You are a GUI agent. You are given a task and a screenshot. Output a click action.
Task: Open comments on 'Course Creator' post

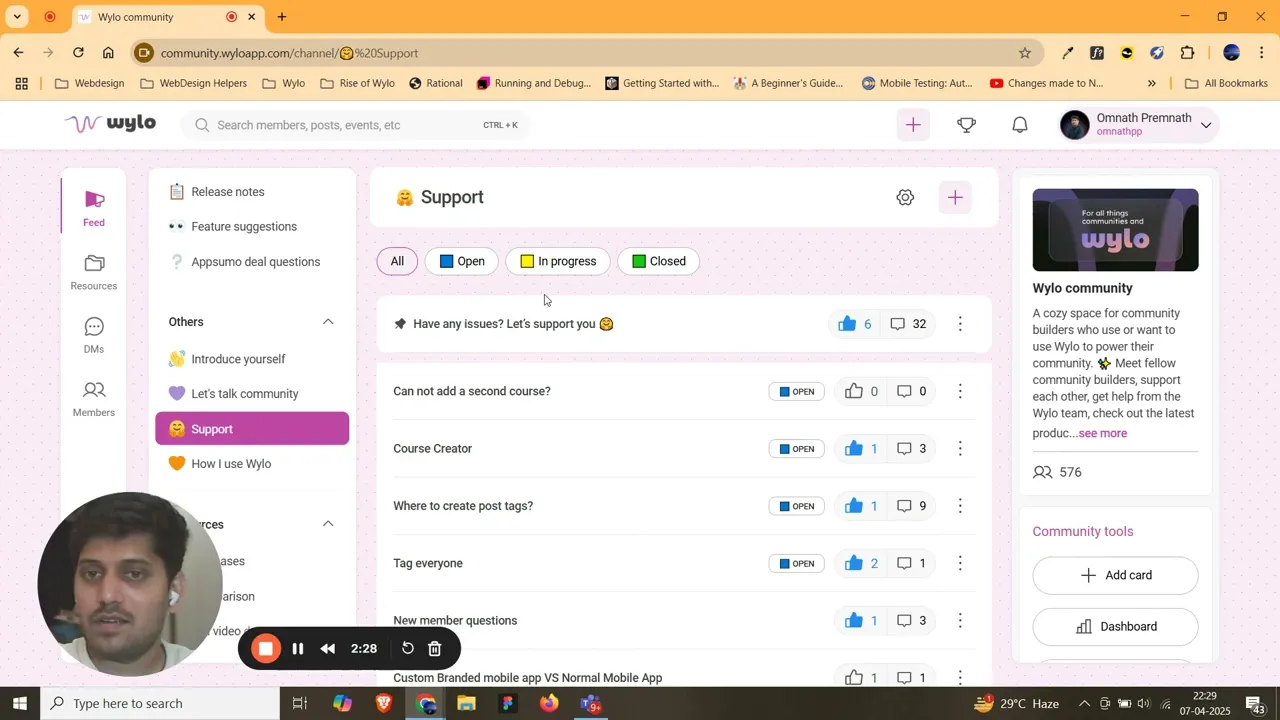[x=911, y=449]
